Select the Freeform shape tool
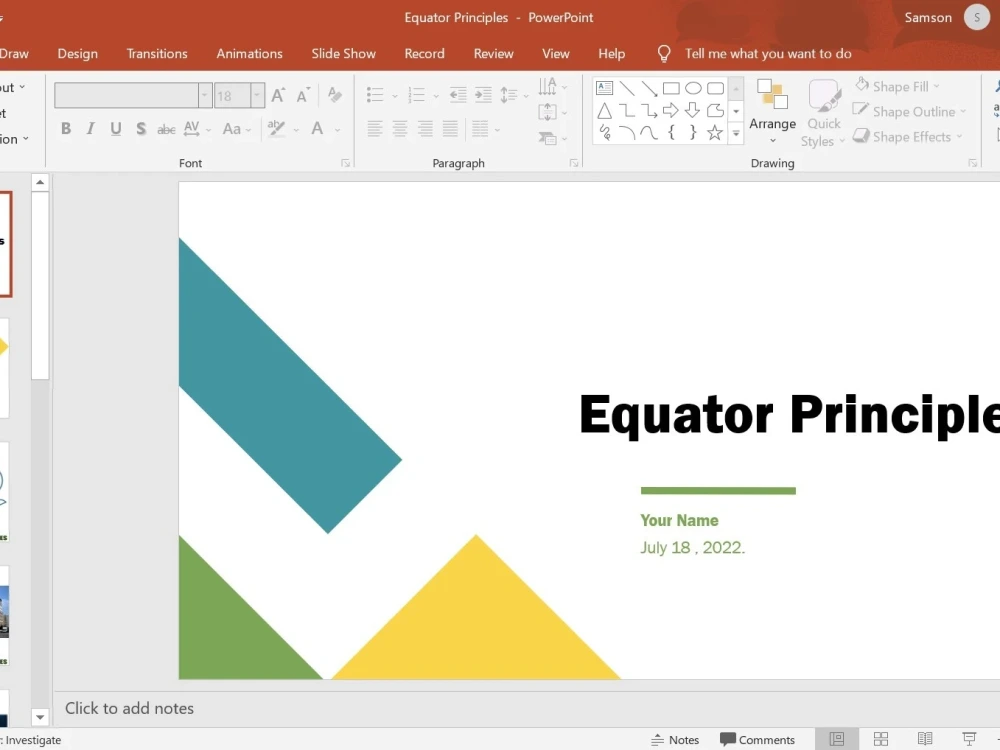This screenshot has width=1000, height=750. (716, 111)
